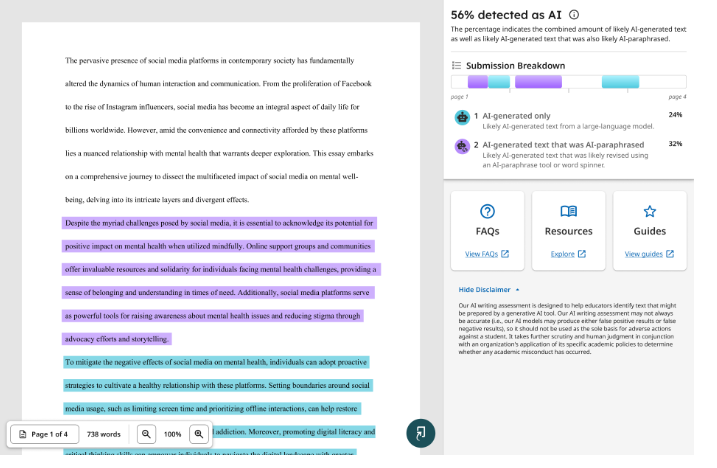Screen dimensions: 717x468
Task: Click the wide purple middle segment in breakdown bar
Action: click(538, 82)
